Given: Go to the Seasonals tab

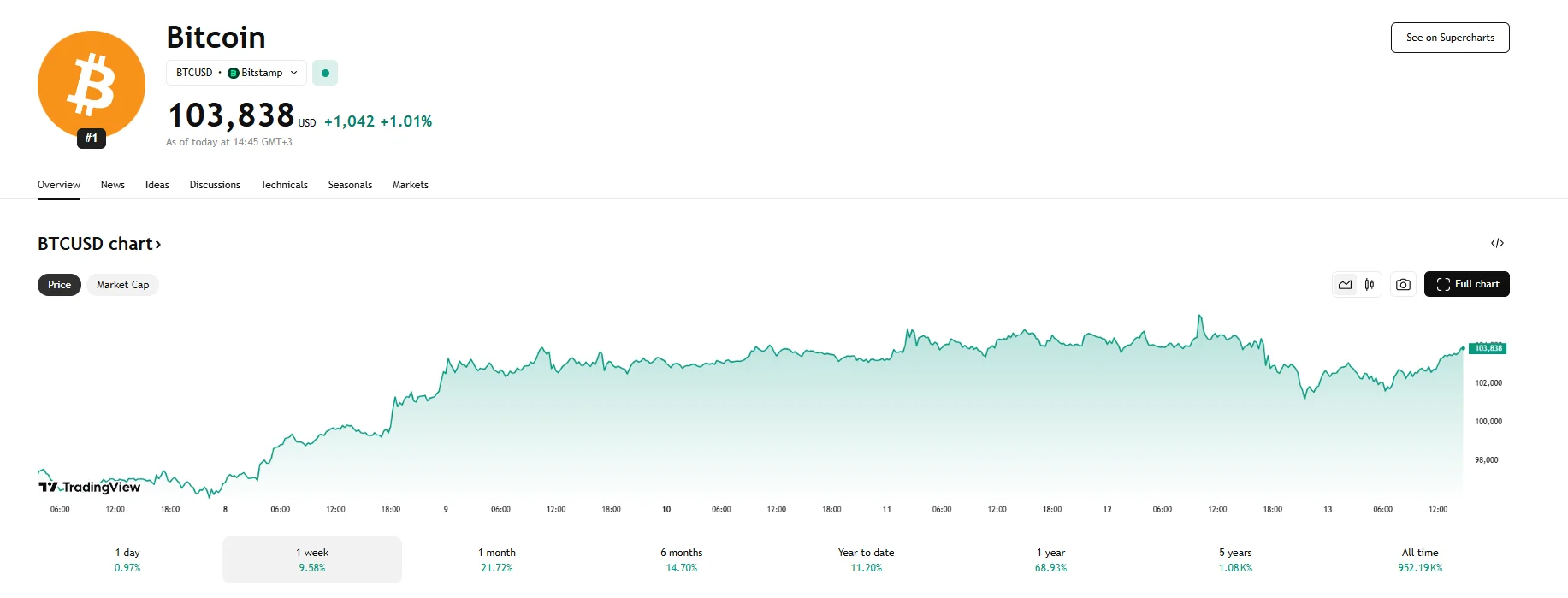Looking at the screenshot, I should coord(350,185).
